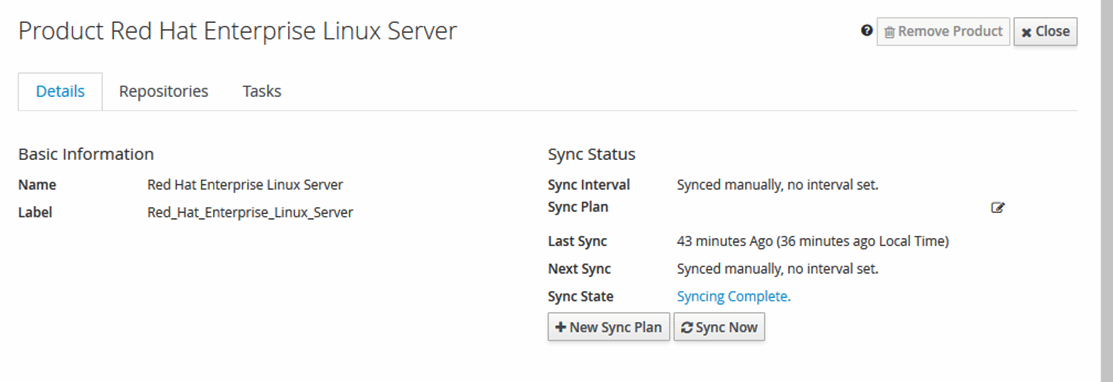Click the vertical scrollbar on the right

click(1107, 191)
